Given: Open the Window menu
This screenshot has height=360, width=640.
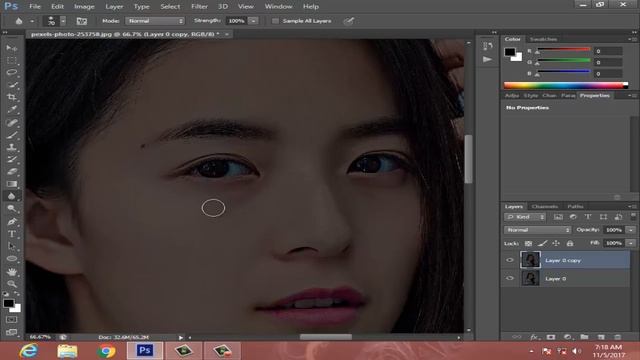Looking at the screenshot, I should click(x=278, y=7).
